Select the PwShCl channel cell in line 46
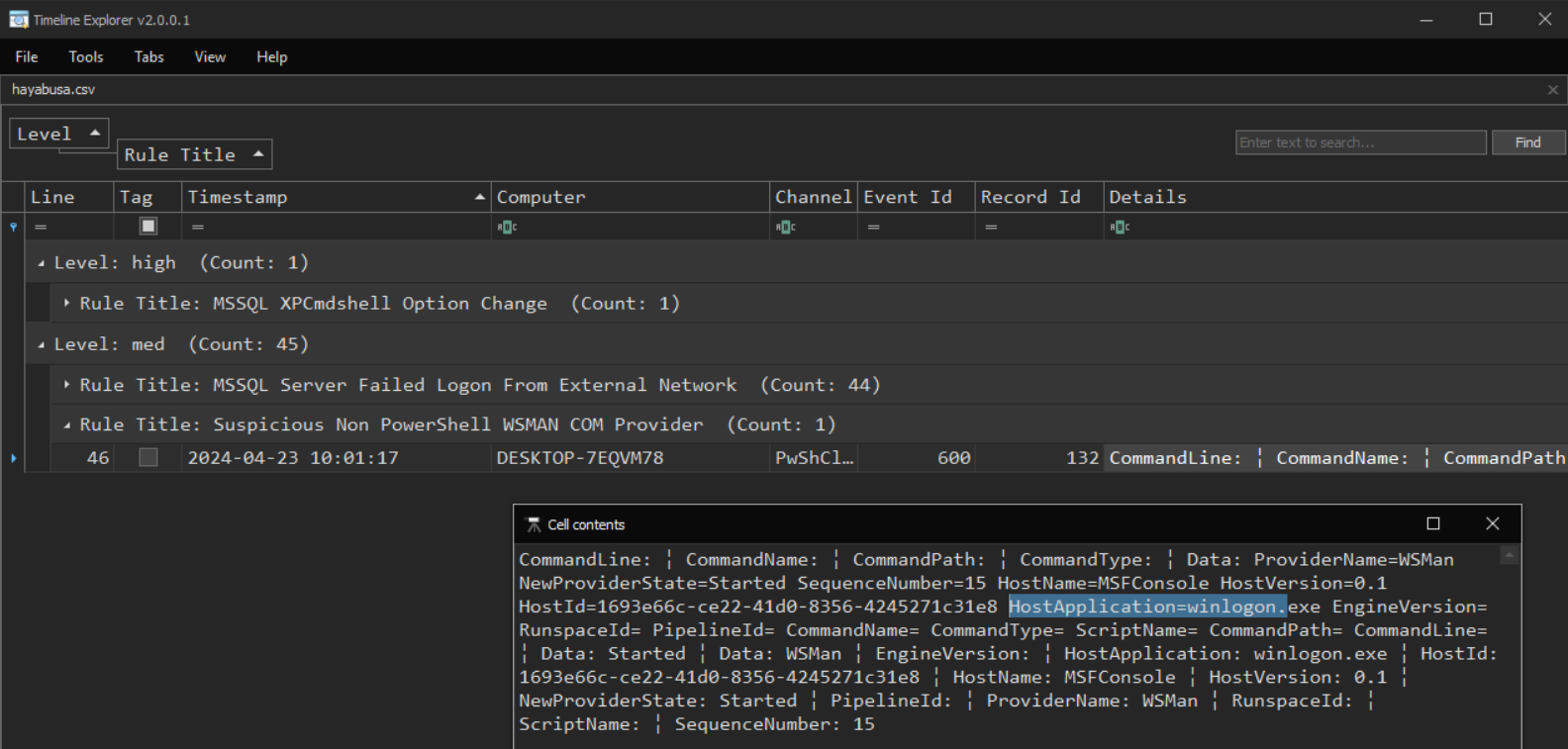This screenshot has width=1568, height=749. 814,458
